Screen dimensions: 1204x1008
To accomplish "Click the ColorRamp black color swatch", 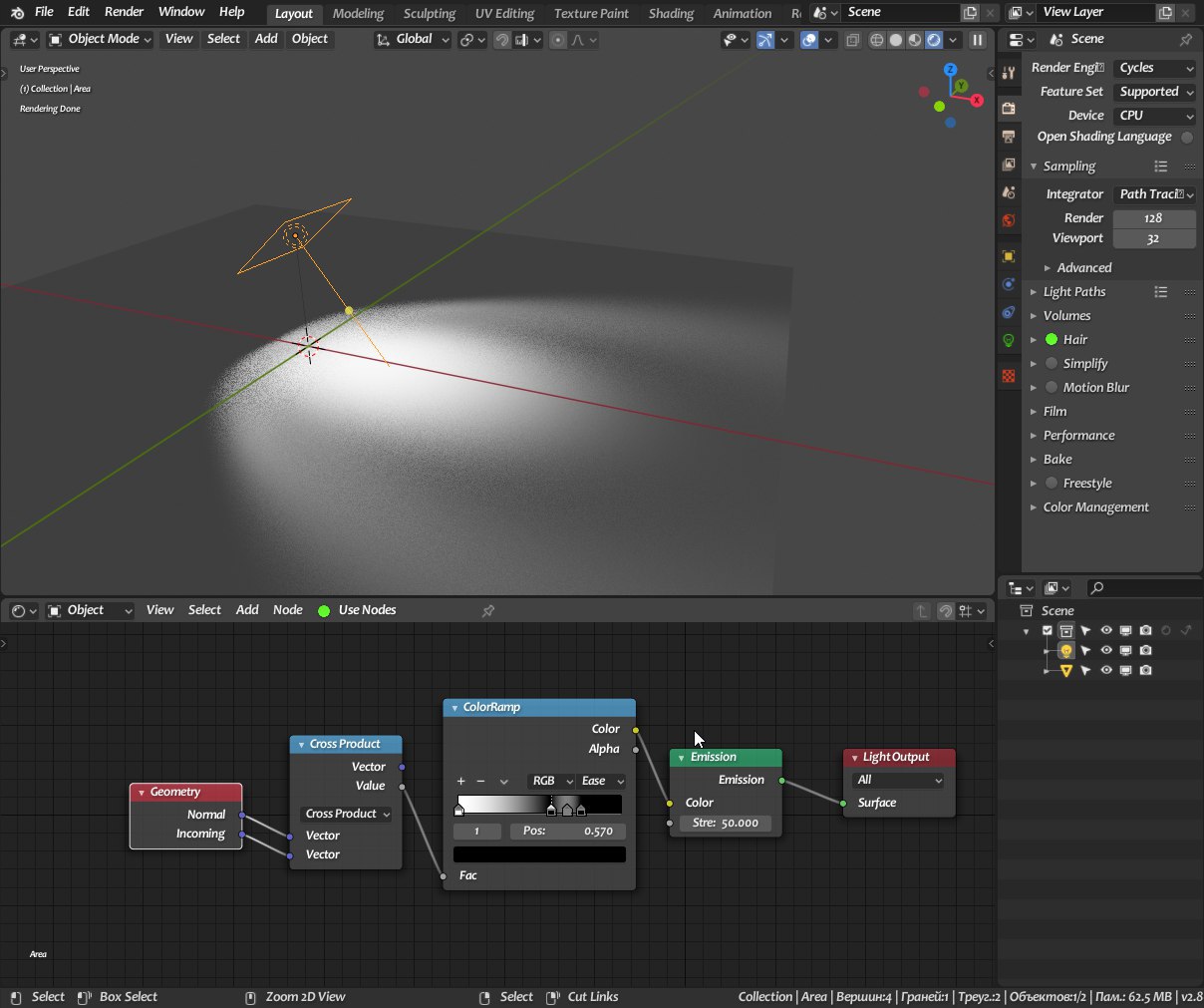I will coord(539,854).
